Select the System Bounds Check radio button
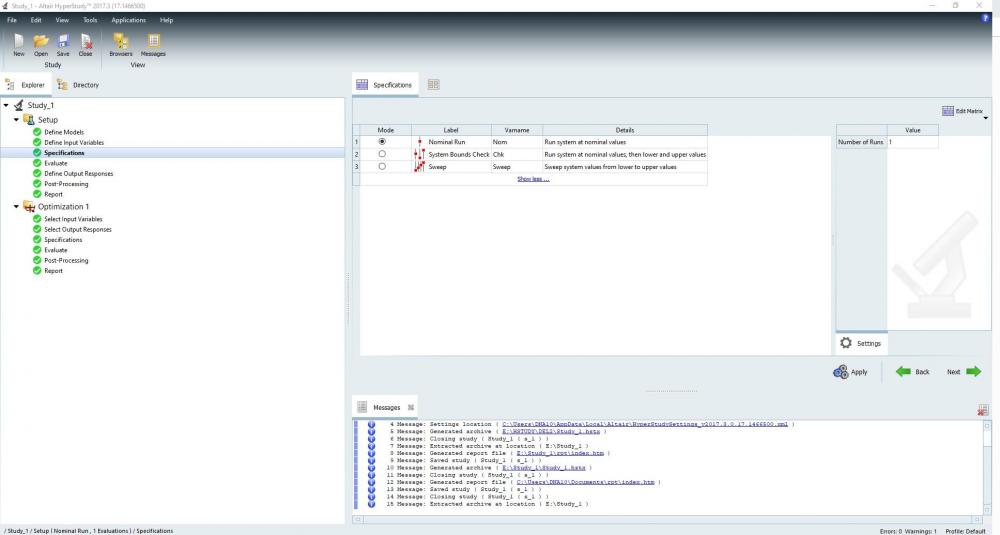Screen dimensions: 1000x535 pyautogui.click(x=382, y=154)
